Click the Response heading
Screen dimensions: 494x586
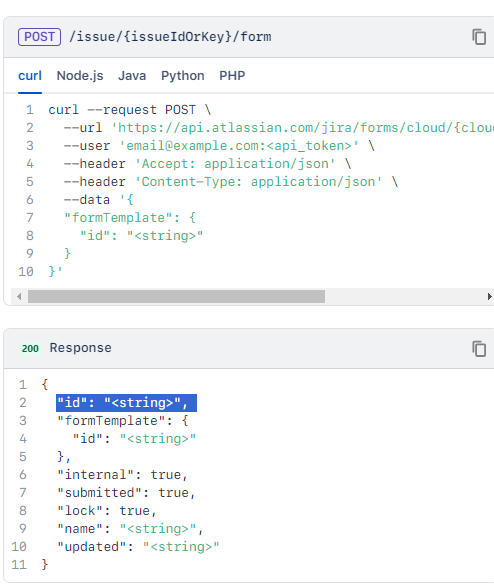(x=81, y=348)
